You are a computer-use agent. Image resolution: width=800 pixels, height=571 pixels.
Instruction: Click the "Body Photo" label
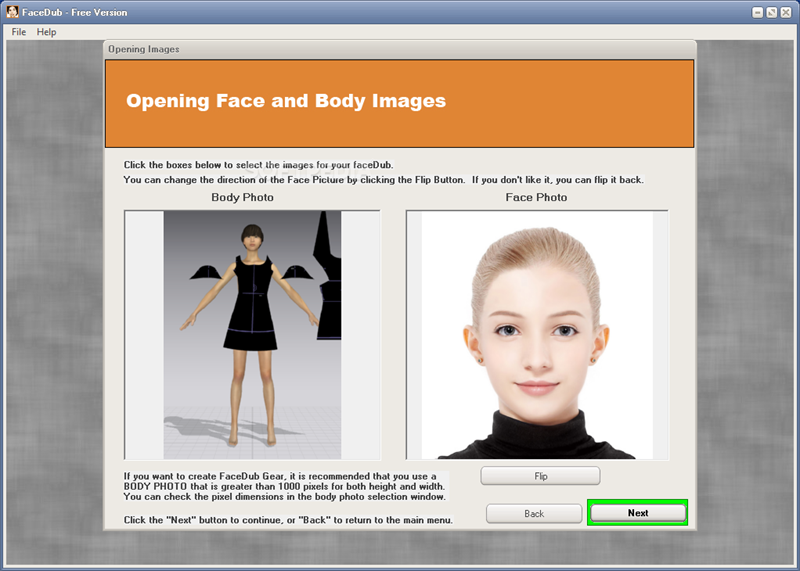[242, 198]
